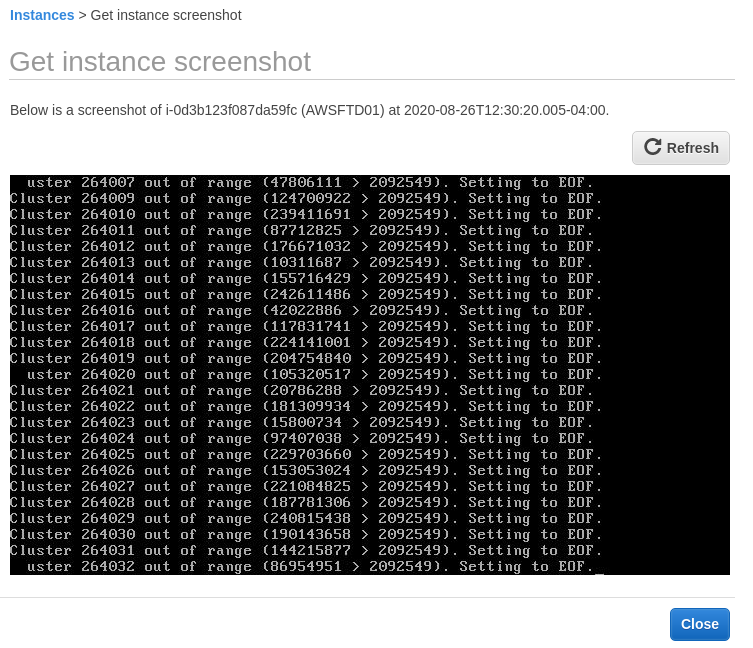Click console line for cluster 264023
Viewport: 753px width, 648px height.
click(x=302, y=423)
